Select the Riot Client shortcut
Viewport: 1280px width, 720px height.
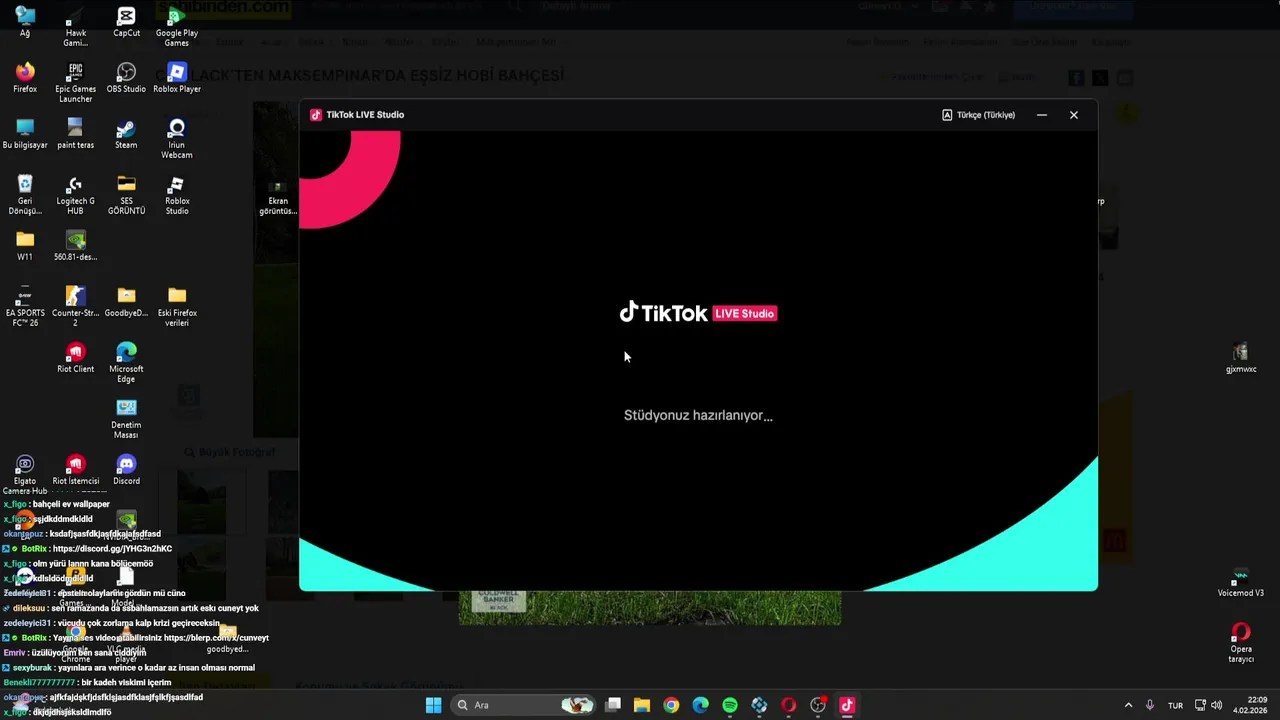point(76,358)
